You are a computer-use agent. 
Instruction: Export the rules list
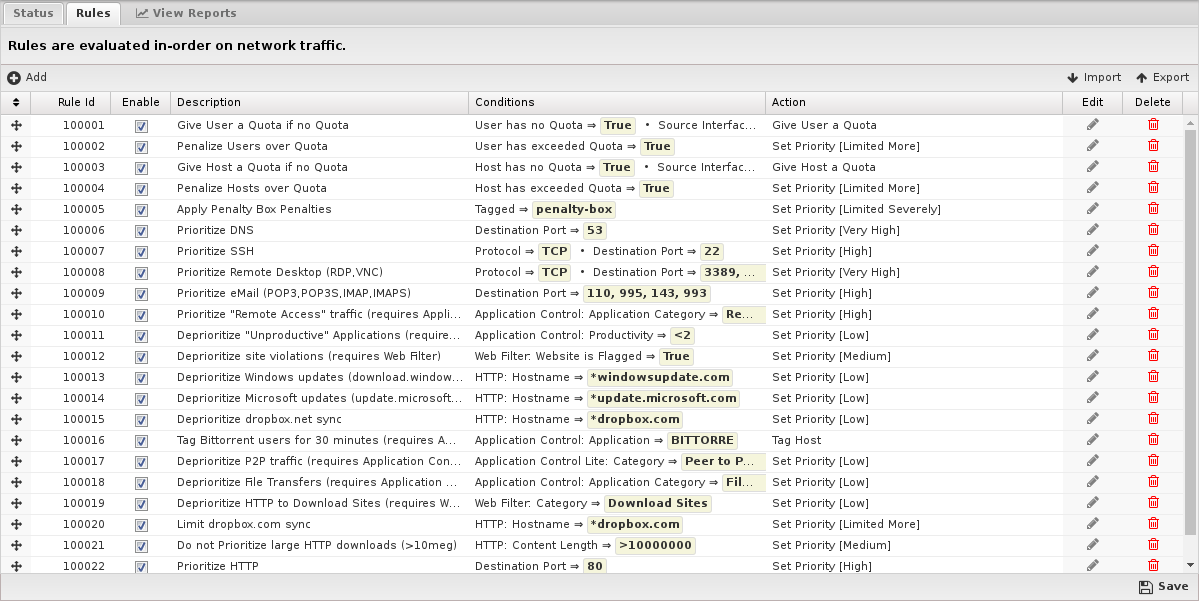coord(1162,77)
